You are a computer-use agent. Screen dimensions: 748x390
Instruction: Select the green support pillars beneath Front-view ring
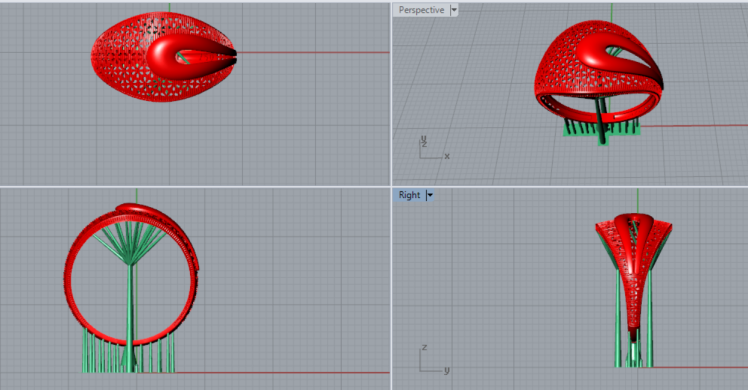[x=129, y=353]
